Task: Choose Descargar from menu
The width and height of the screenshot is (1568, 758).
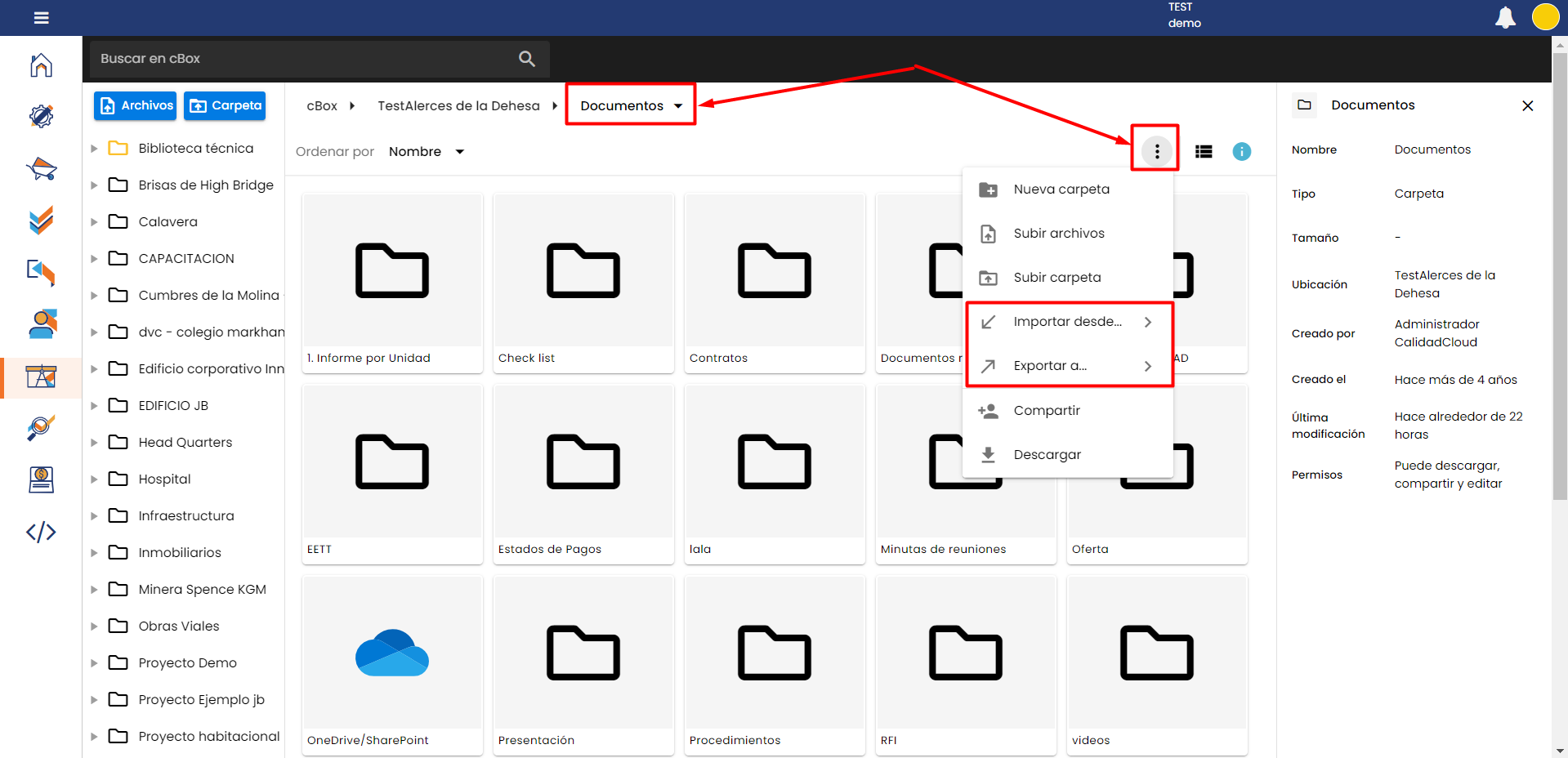Action: 1068,454
